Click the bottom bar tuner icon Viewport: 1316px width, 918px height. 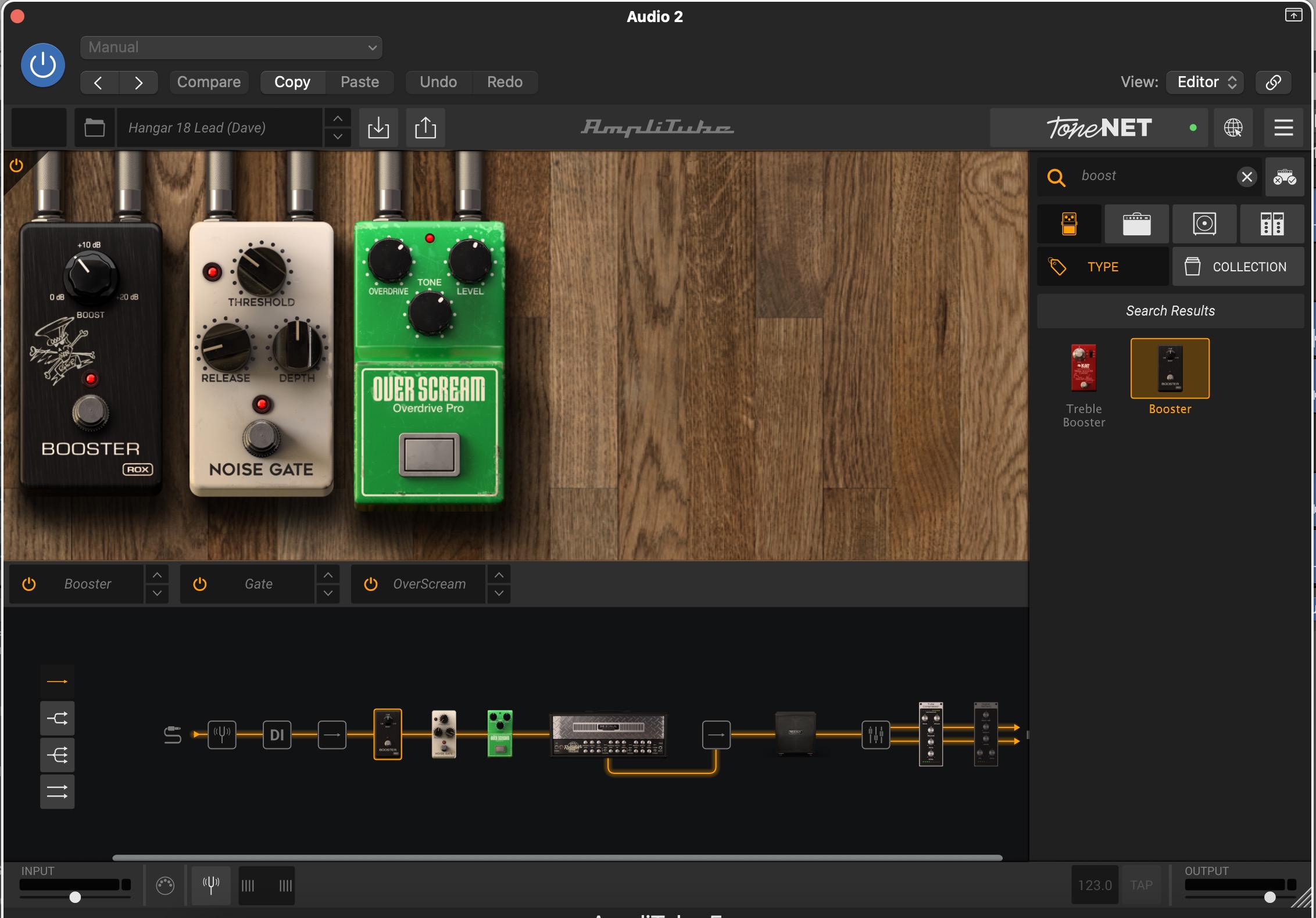pos(211,885)
